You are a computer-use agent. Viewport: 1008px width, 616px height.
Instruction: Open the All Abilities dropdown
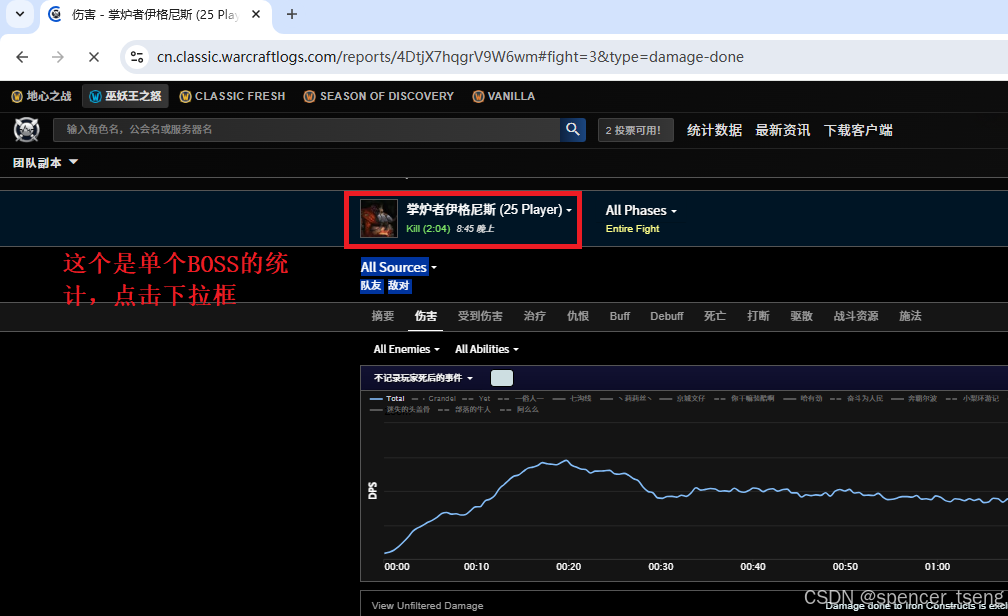[x=487, y=349]
